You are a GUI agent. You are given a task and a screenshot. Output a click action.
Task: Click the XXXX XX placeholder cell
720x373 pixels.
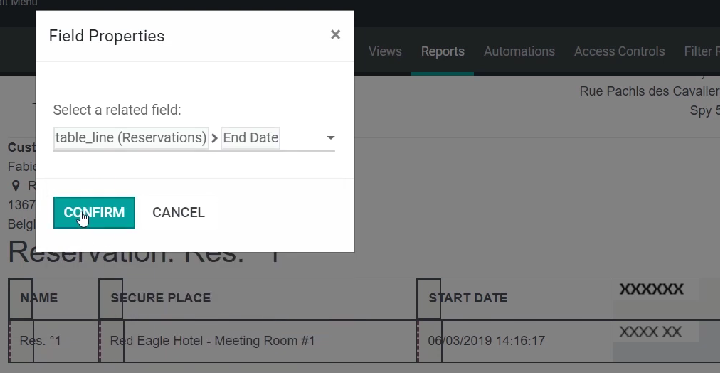[650, 332]
